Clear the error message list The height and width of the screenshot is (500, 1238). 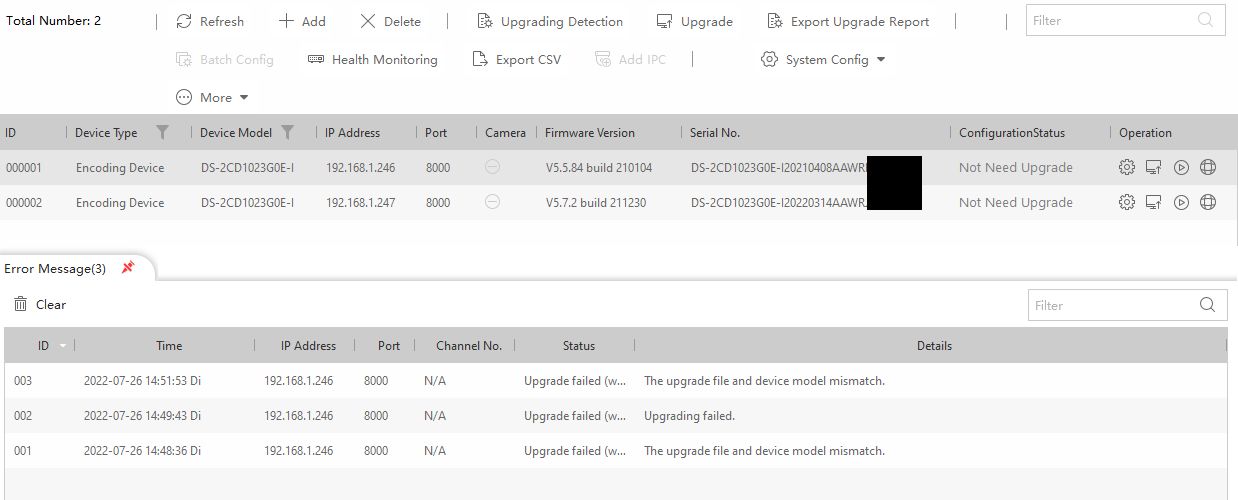tap(40, 305)
